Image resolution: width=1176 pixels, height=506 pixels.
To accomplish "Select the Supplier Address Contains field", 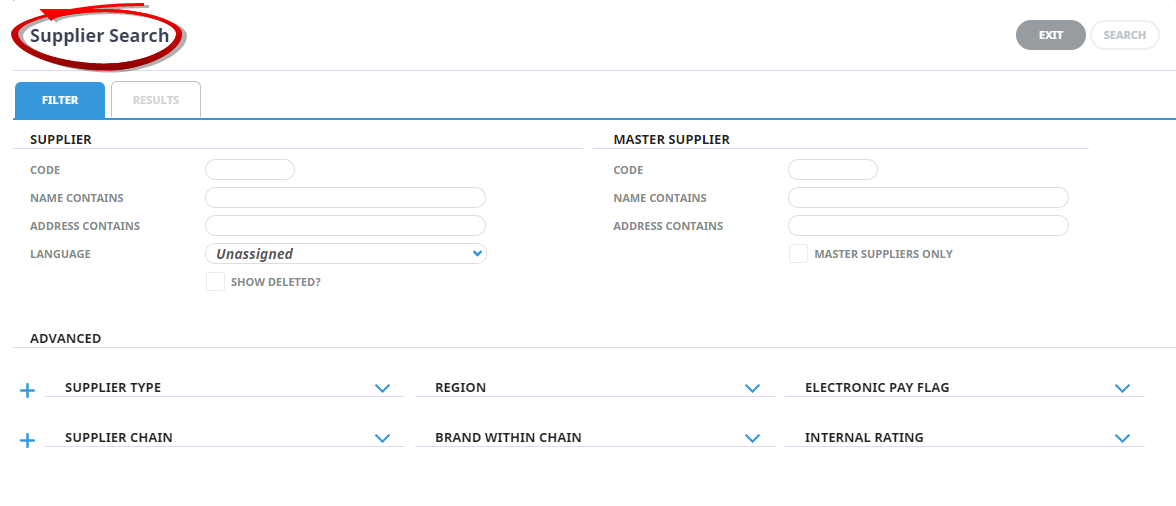I will [x=345, y=226].
